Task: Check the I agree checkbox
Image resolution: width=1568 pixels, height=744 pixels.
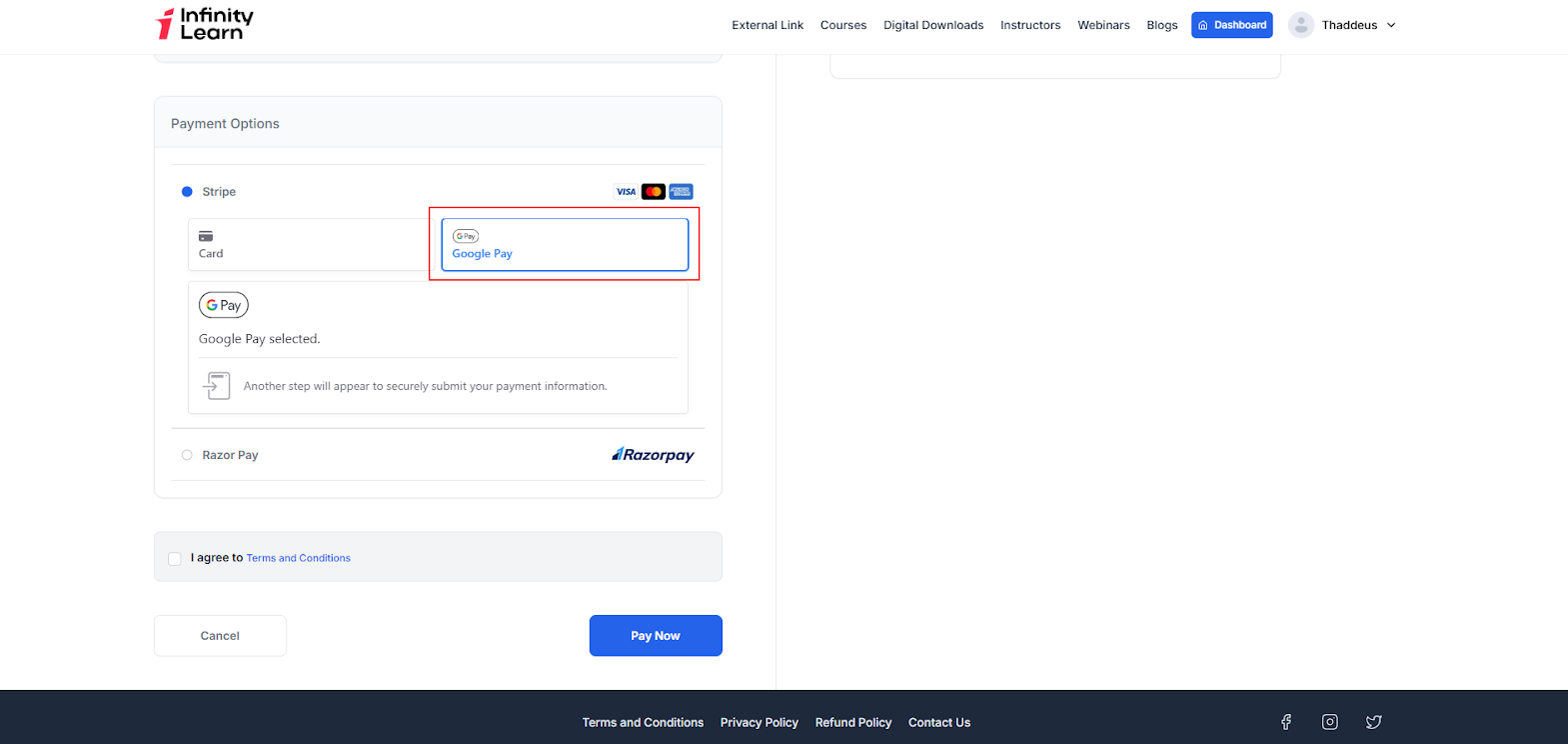Action: pyautogui.click(x=175, y=559)
